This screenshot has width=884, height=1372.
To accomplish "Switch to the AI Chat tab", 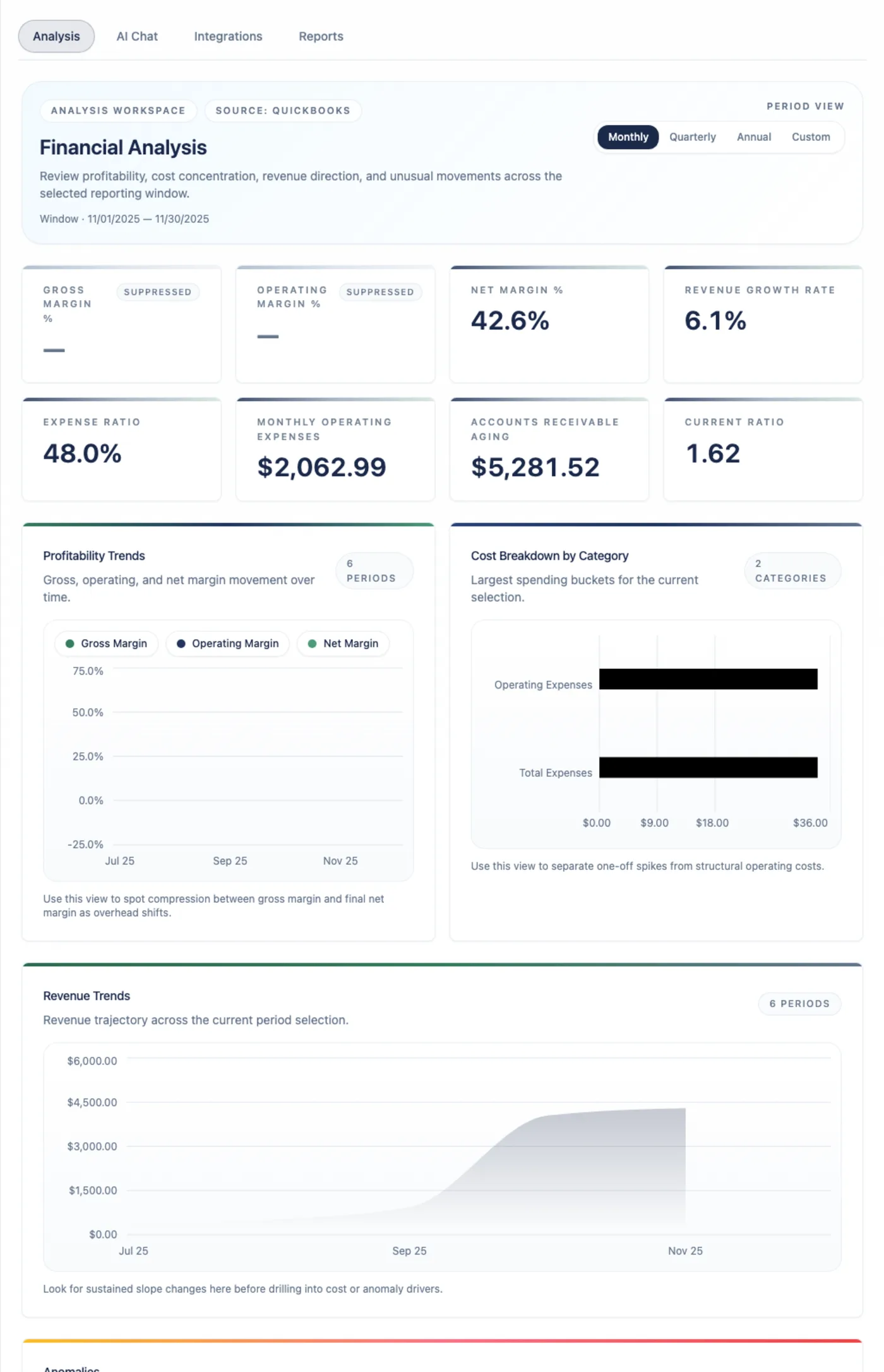I will (x=137, y=37).
